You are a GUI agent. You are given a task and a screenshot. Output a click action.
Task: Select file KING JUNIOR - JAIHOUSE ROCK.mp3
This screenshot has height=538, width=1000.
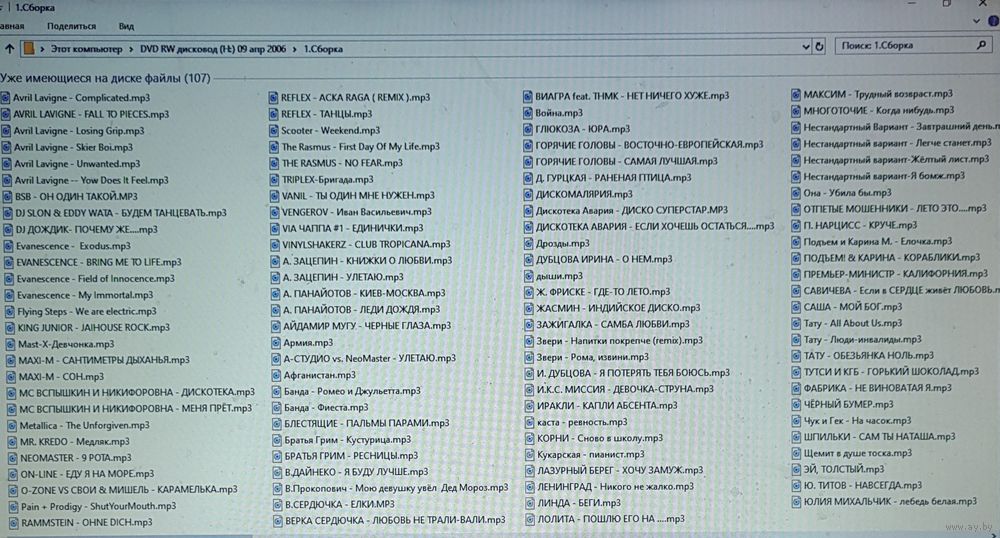[x=88, y=328]
